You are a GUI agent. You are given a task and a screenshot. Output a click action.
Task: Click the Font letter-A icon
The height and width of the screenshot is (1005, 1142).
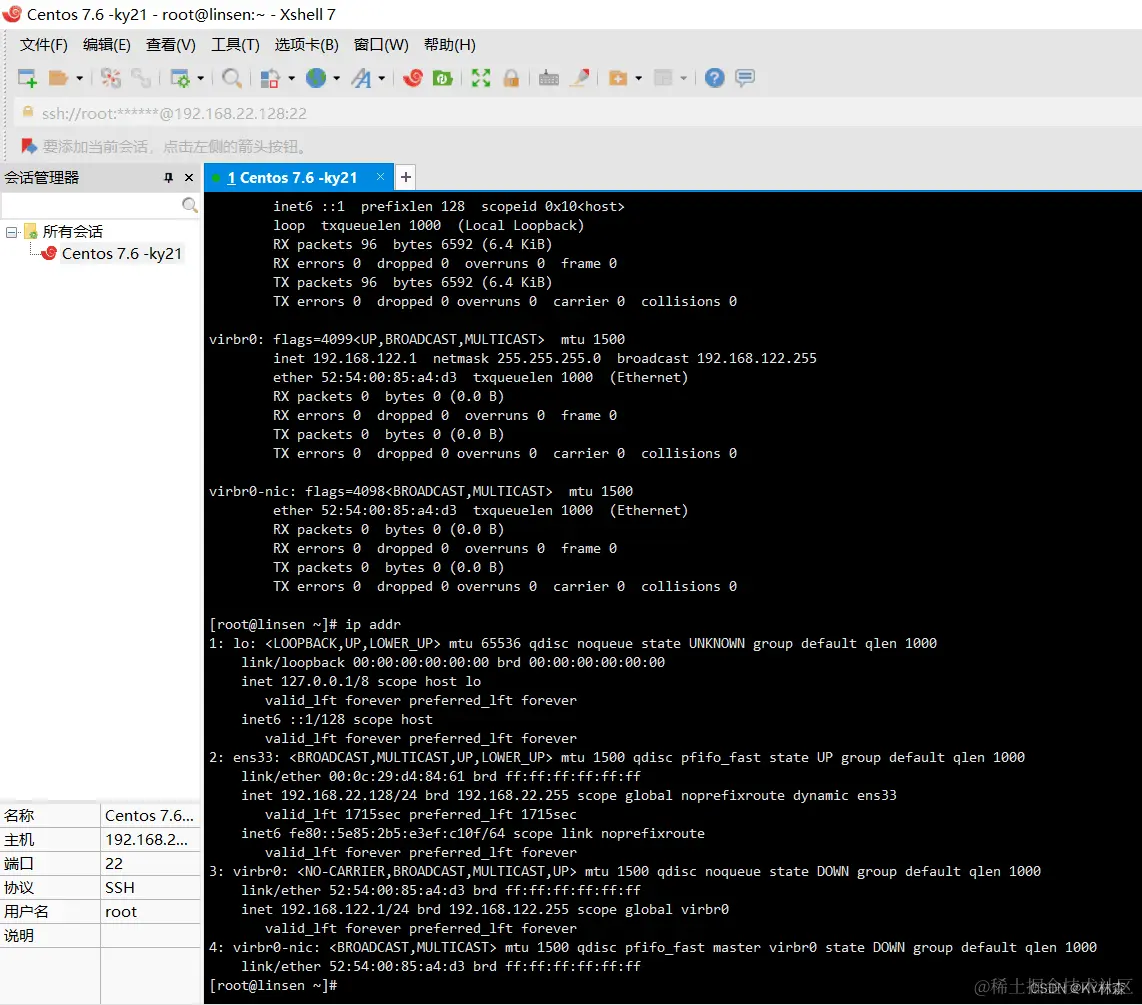(361, 78)
